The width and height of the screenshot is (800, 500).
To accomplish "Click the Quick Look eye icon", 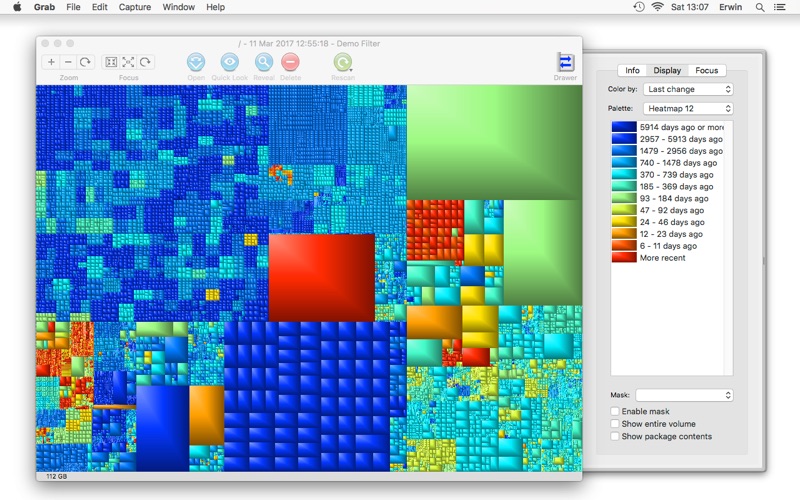I will [x=230, y=62].
